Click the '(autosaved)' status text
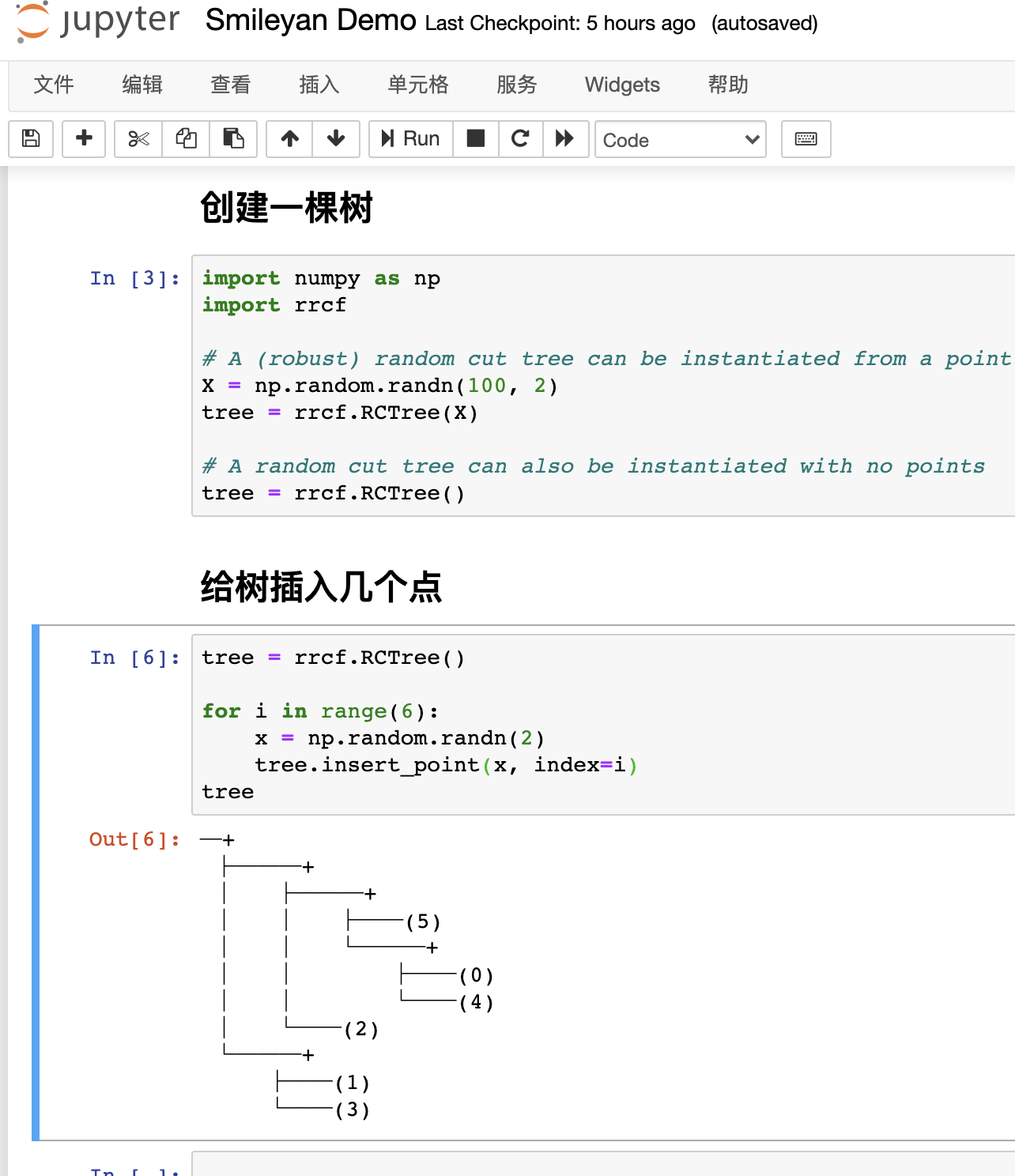 (x=764, y=24)
